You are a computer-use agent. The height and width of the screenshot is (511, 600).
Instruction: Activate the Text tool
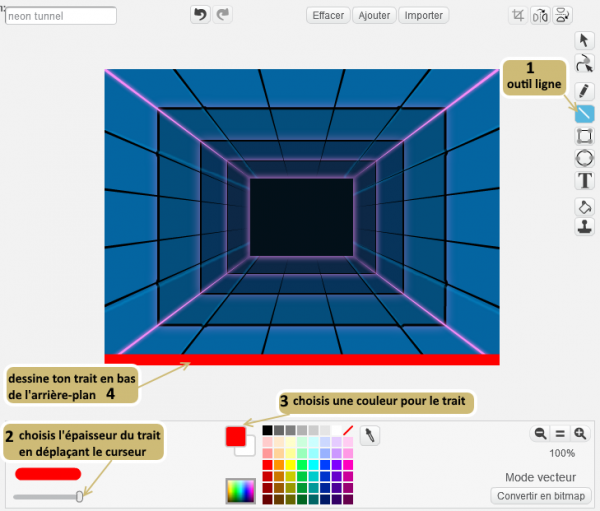tap(585, 181)
